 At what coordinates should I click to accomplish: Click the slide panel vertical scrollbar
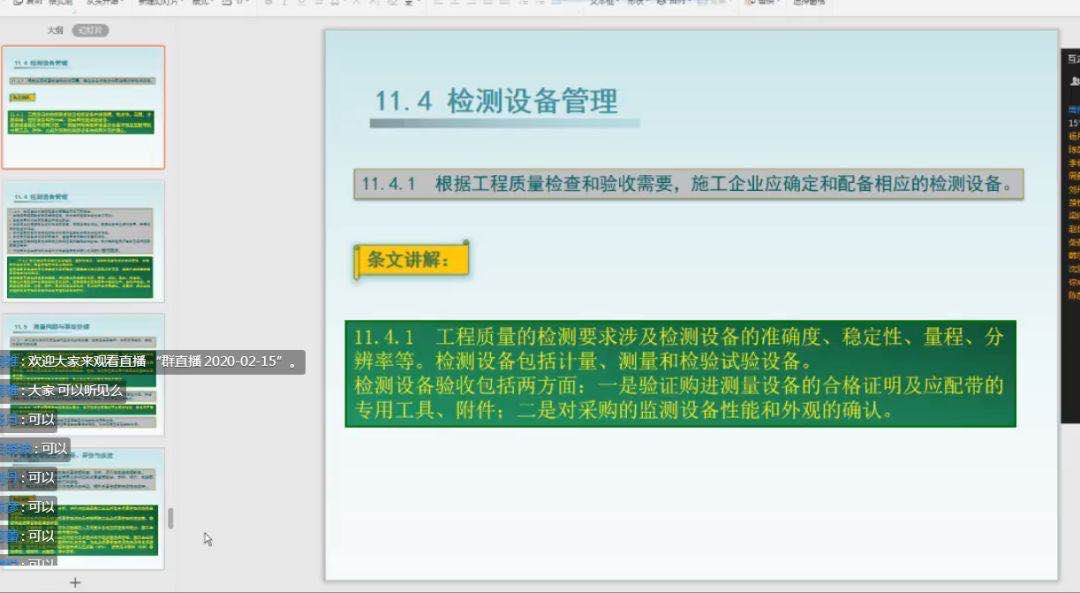171,517
